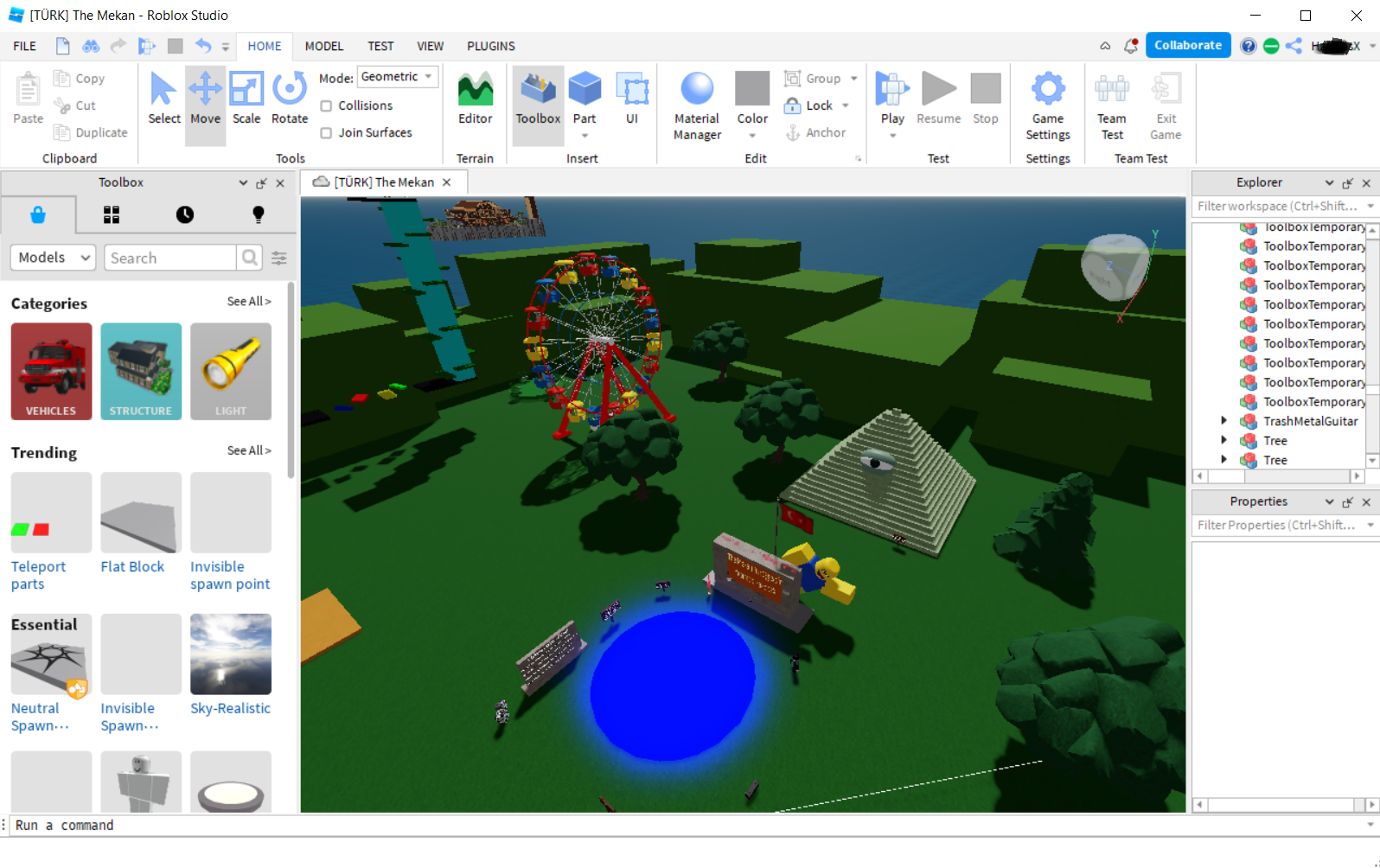1380x868 pixels.
Task: Open the PLUGINS ribbon tab
Action: point(490,47)
